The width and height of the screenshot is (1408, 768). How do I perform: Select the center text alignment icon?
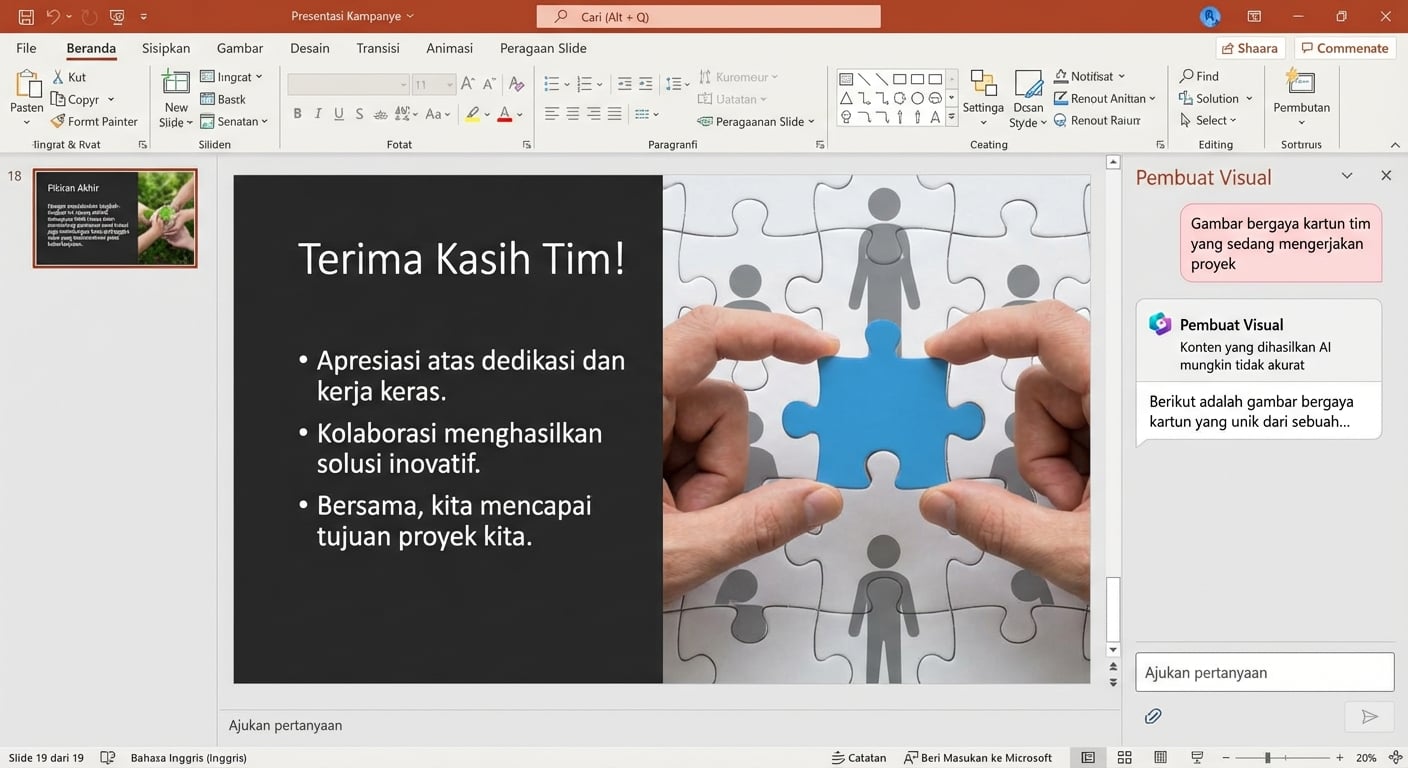[x=572, y=113]
